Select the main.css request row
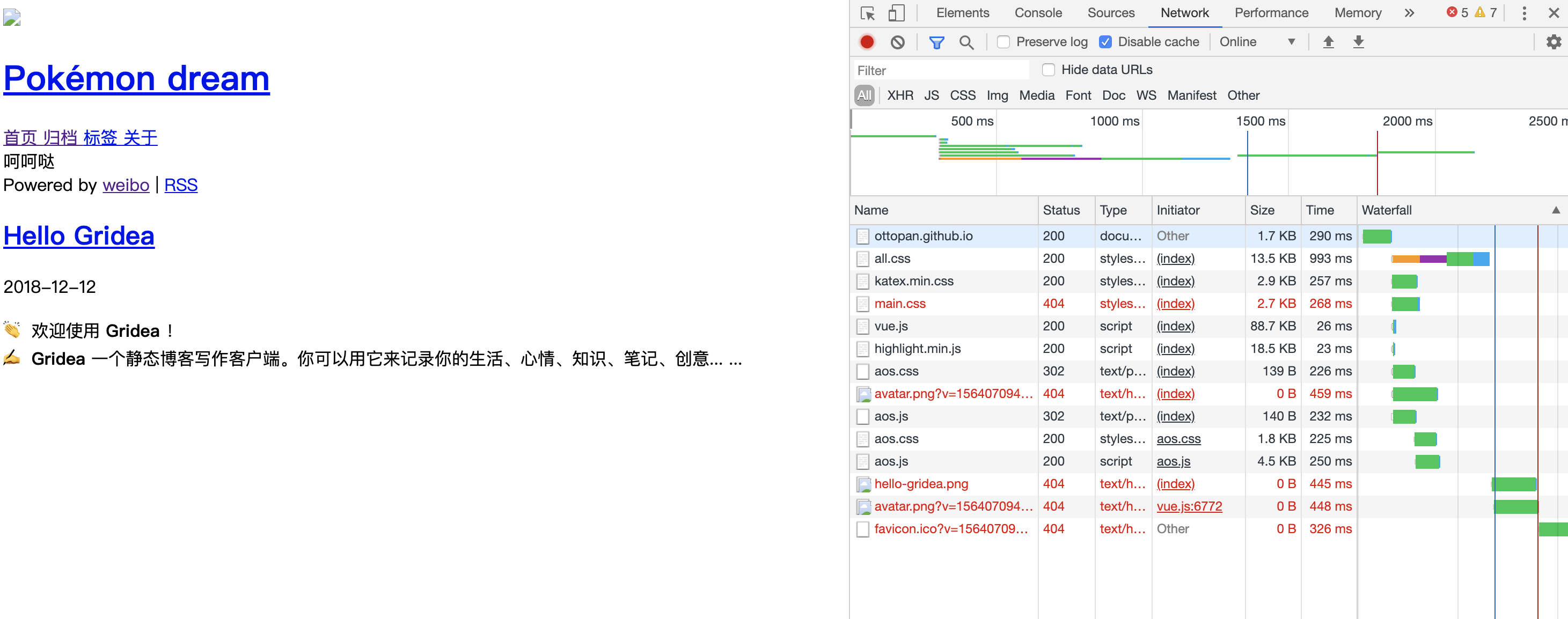This screenshot has height=619, width=1568. 1208,304
